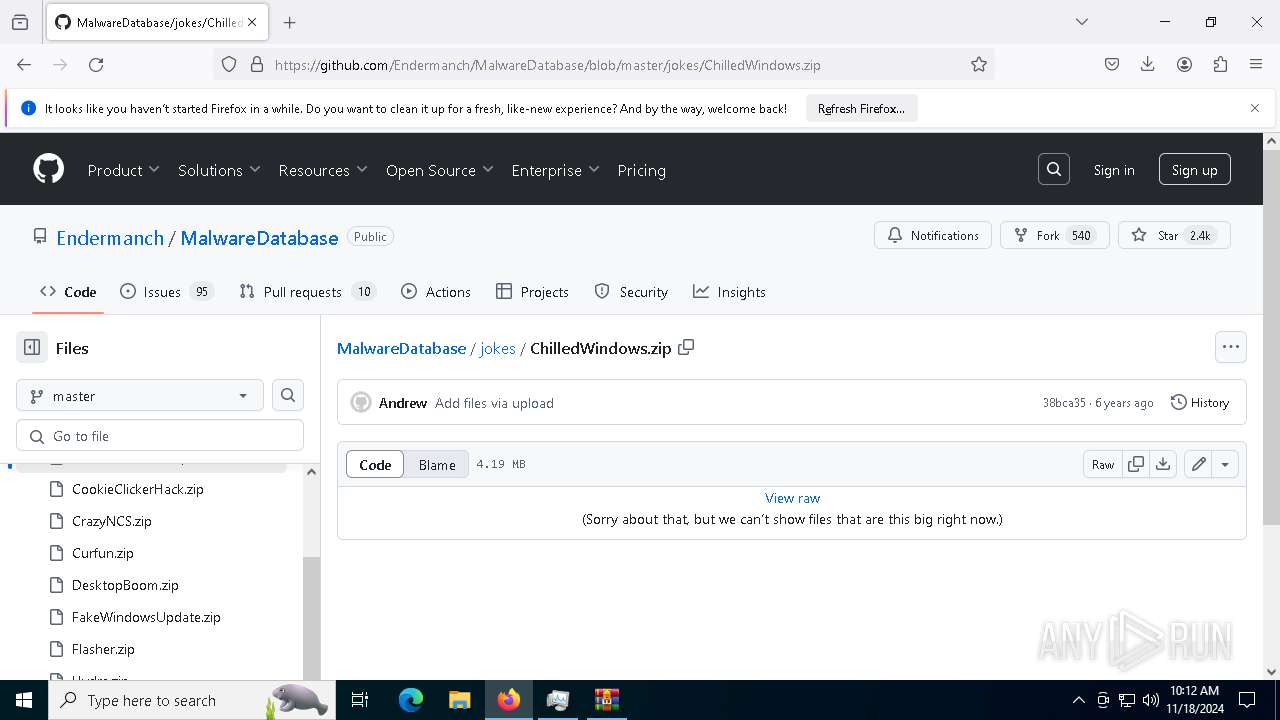The image size is (1280, 720).
Task: Download raw file icon
Action: point(1163,464)
